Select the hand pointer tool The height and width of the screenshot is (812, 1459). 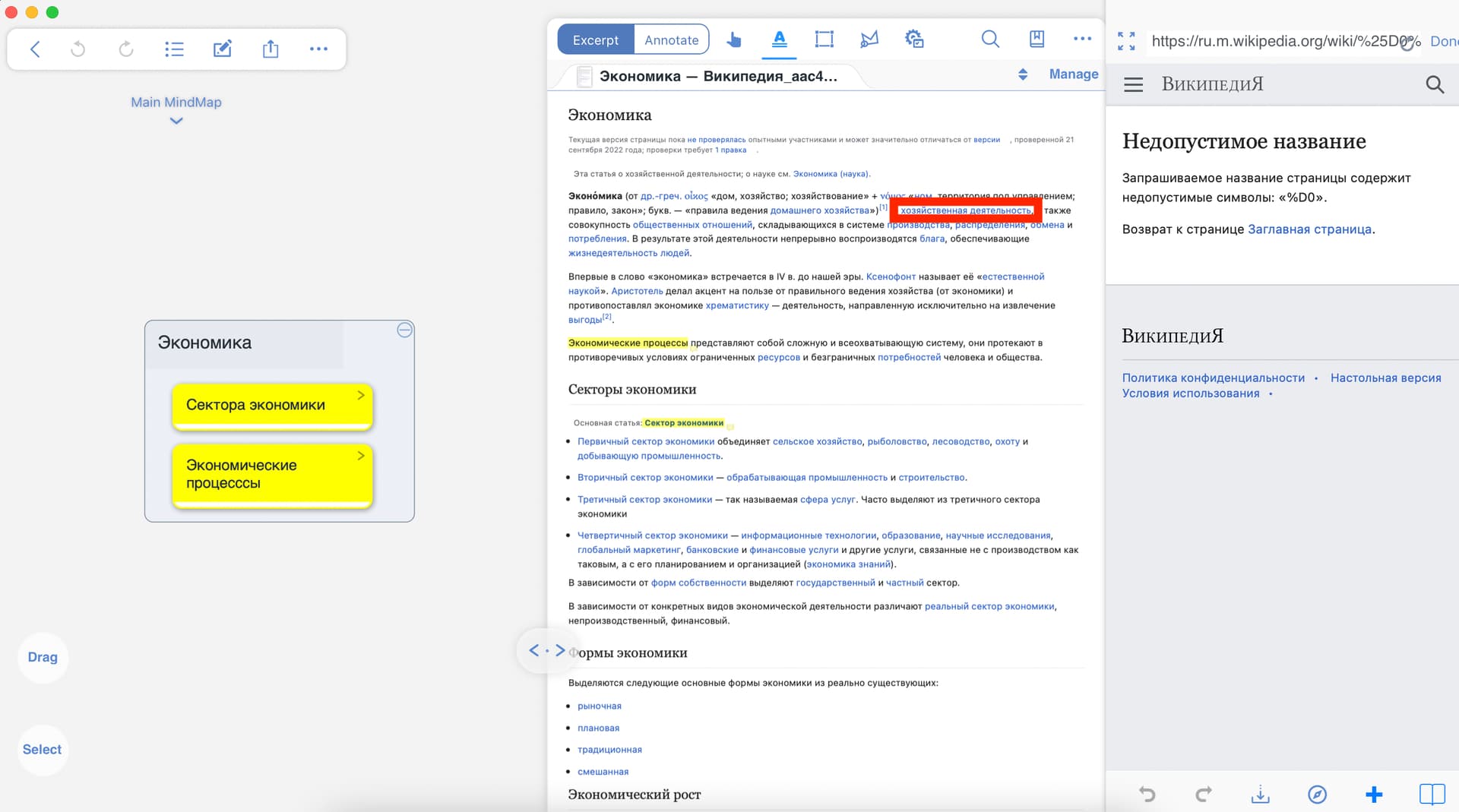[x=733, y=39]
